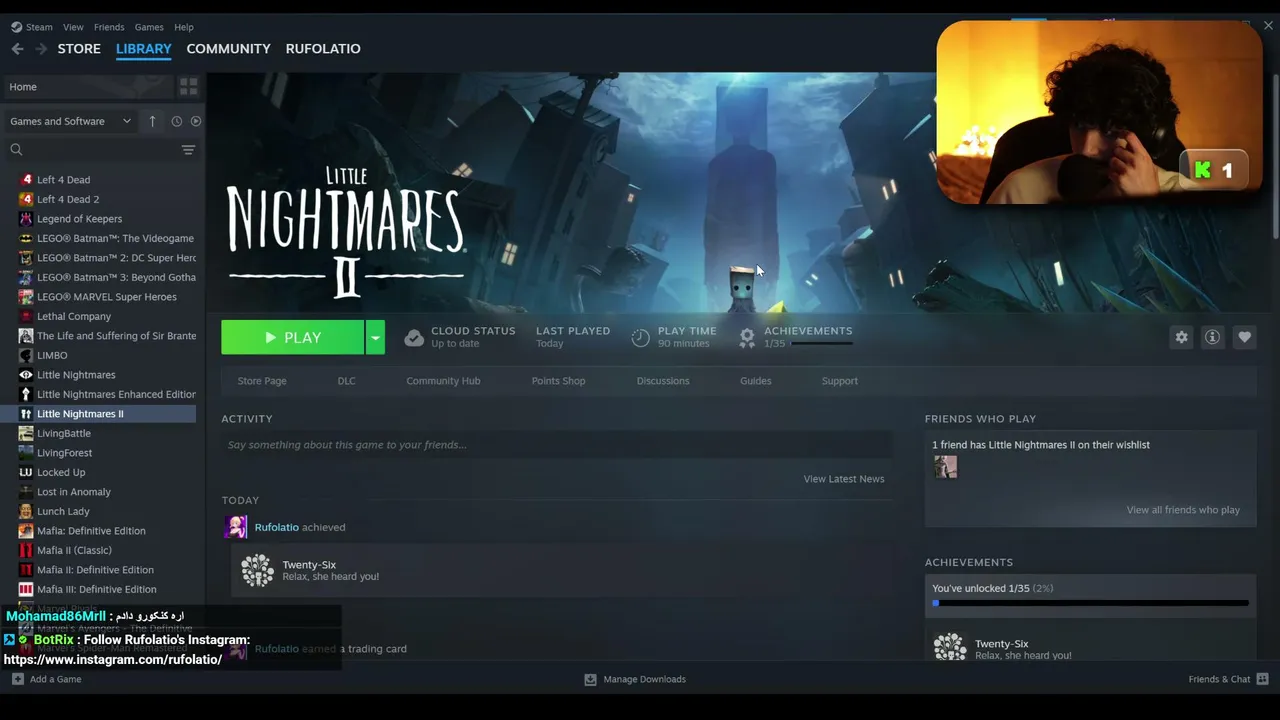1280x720 pixels.
Task: Click the Achievements trophy icon
Action: pyautogui.click(x=747, y=338)
